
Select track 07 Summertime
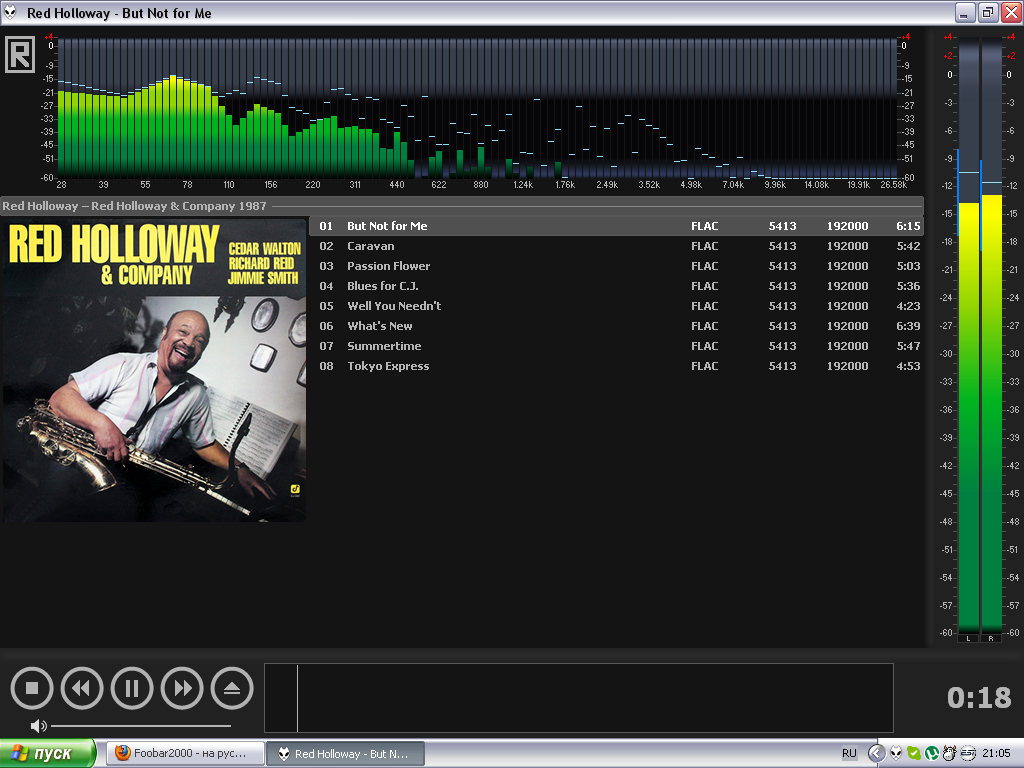(x=616, y=346)
